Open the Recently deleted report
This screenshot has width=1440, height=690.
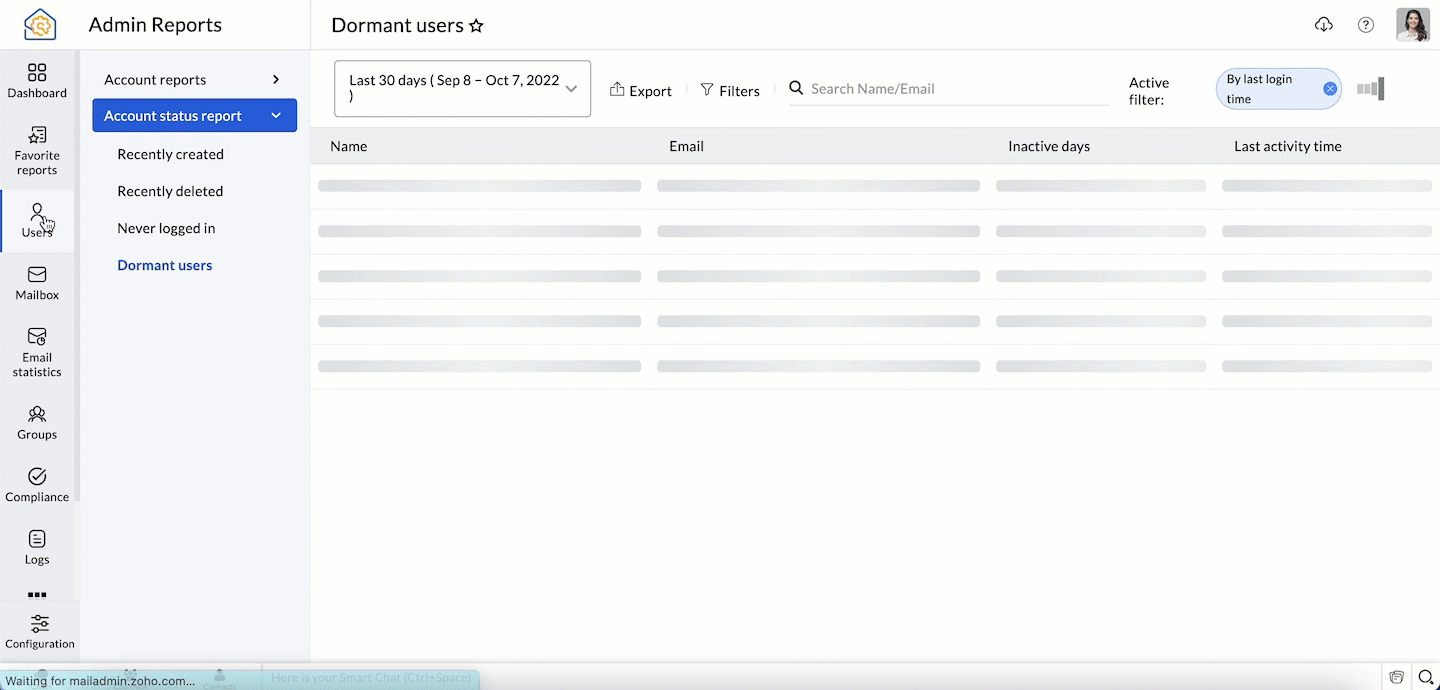170,191
